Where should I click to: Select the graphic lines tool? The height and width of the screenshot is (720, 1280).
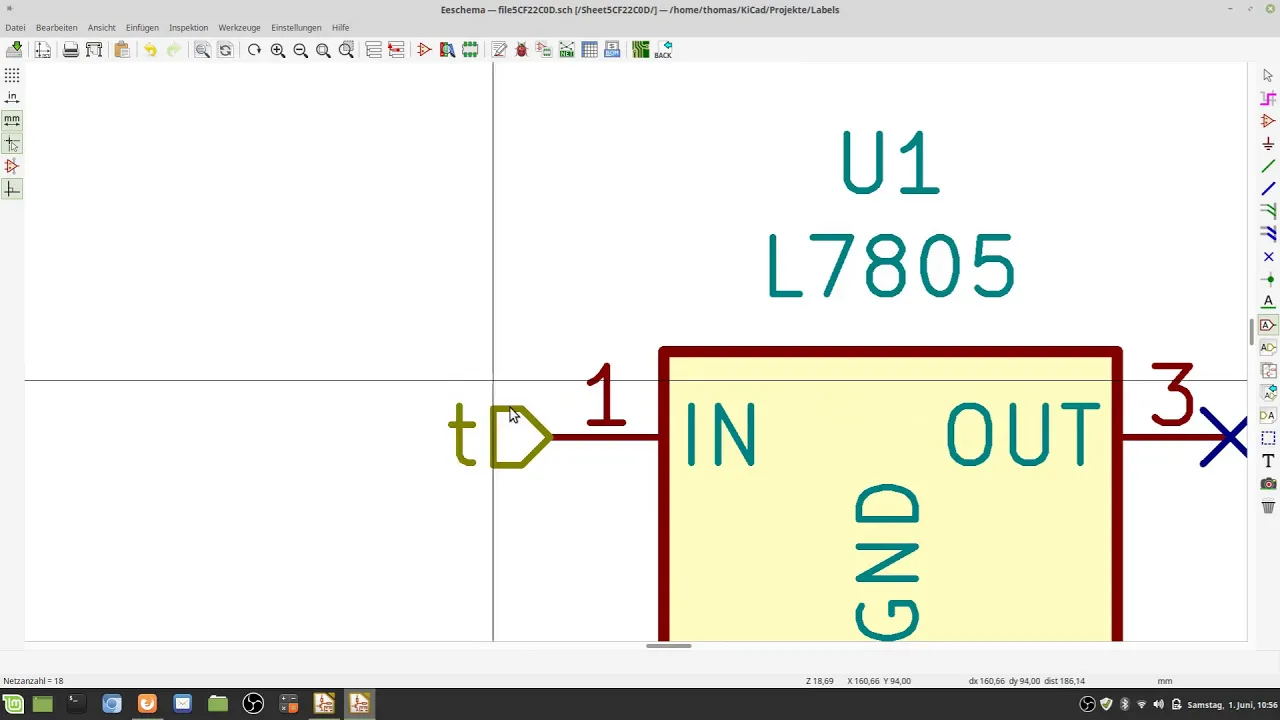pos(1268,439)
